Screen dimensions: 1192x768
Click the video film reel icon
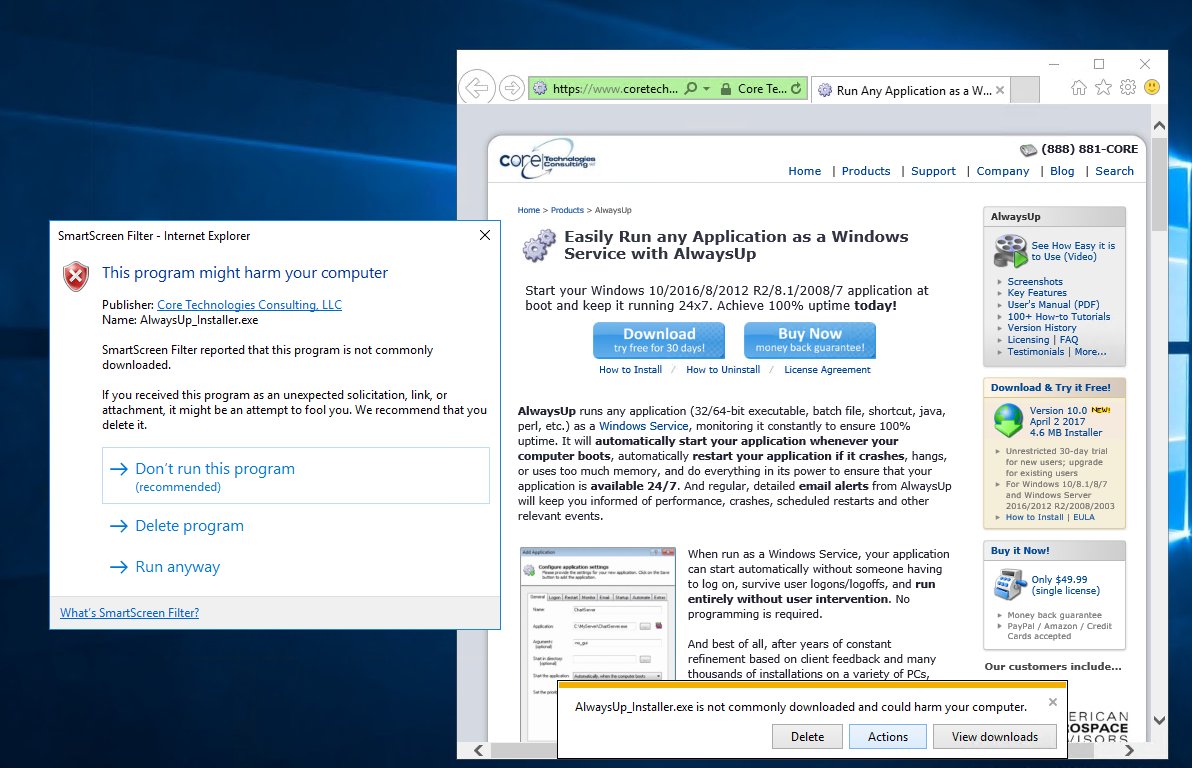tap(1010, 251)
